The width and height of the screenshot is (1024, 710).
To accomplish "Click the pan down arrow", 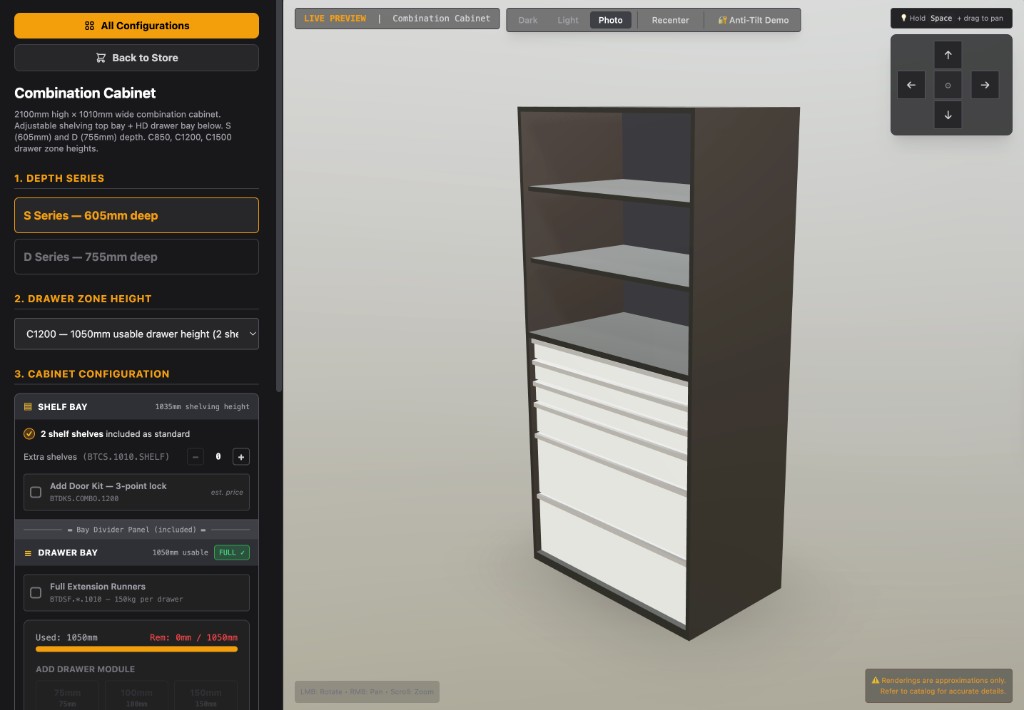I will pos(948,115).
